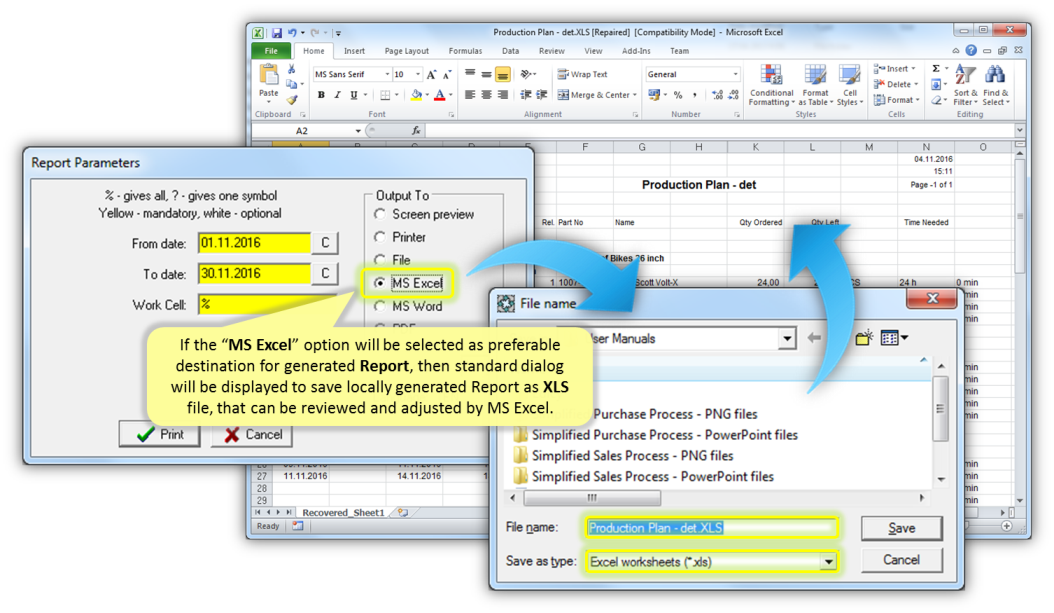The height and width of the screenshot is (613, 1054).
Task: Switch to the Page Layout ribbon tab
Action: coord(407,51)
